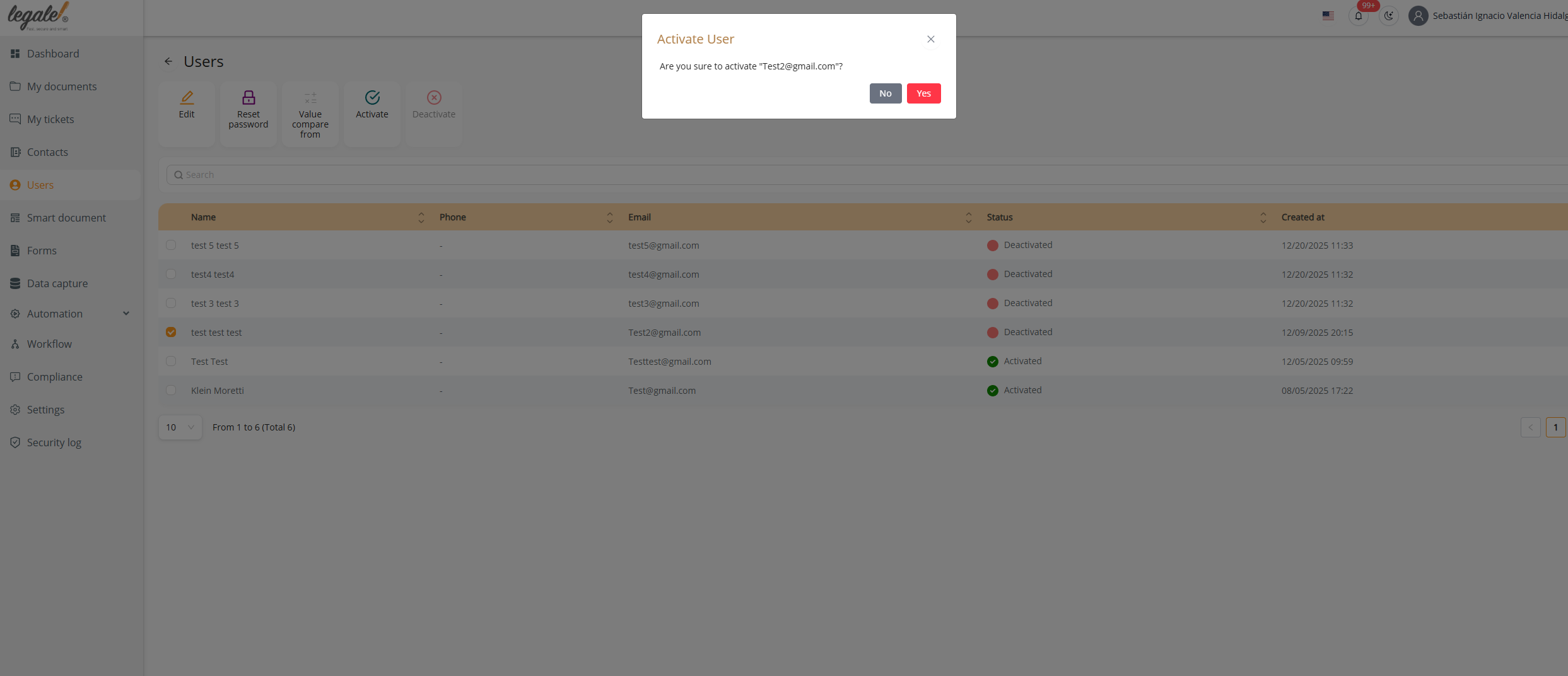This screenshot has width=1568, height=676.
Task: Select the Klein Moretti row checkbox
Action: (x=171, y=390)
